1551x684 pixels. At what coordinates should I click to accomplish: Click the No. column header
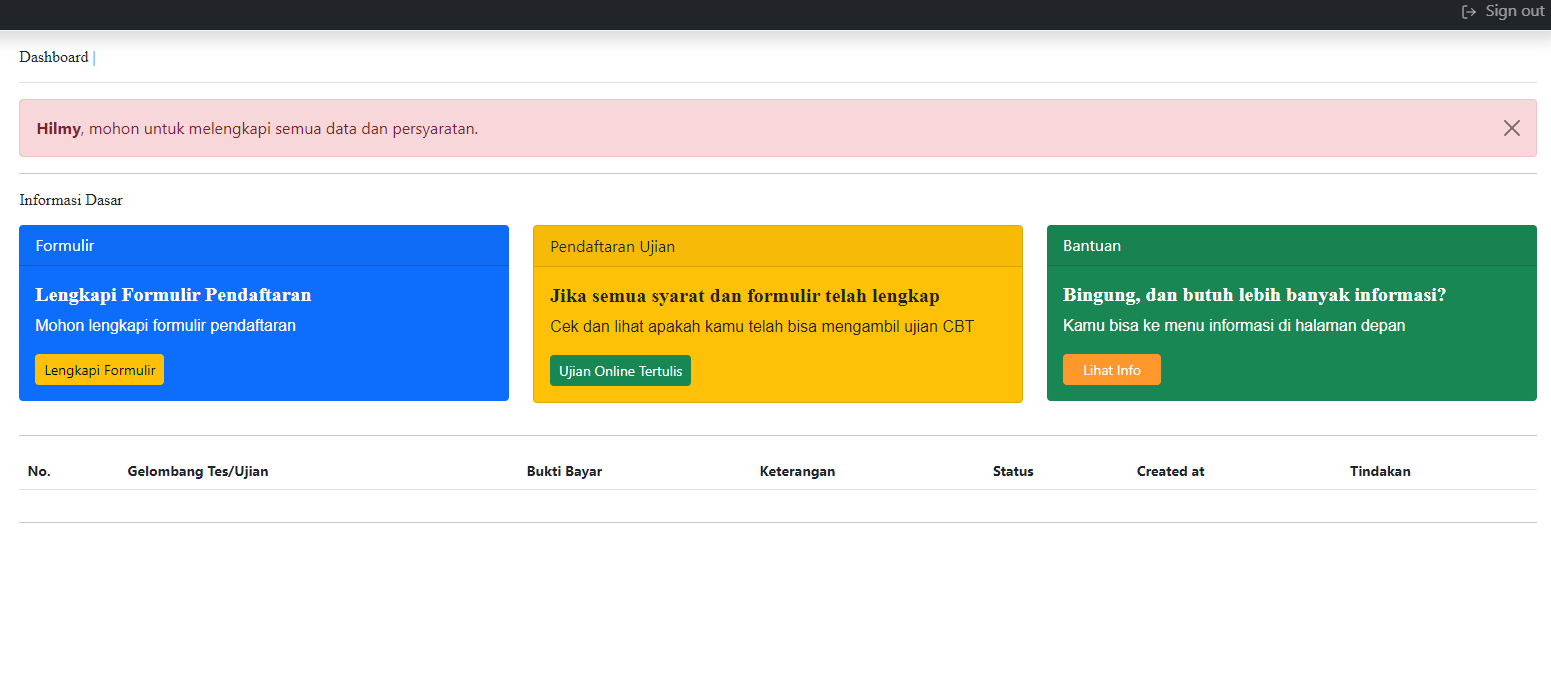coord(39,472)
